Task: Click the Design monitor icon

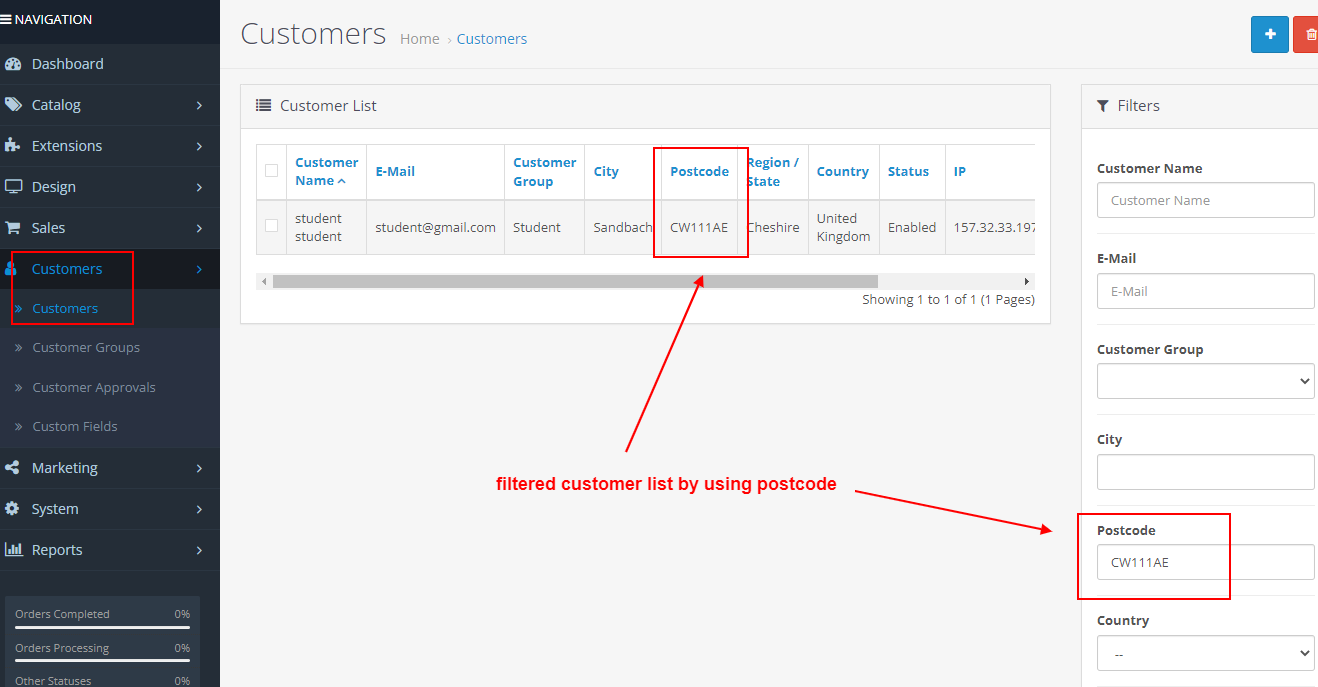Action: [12, 186]
